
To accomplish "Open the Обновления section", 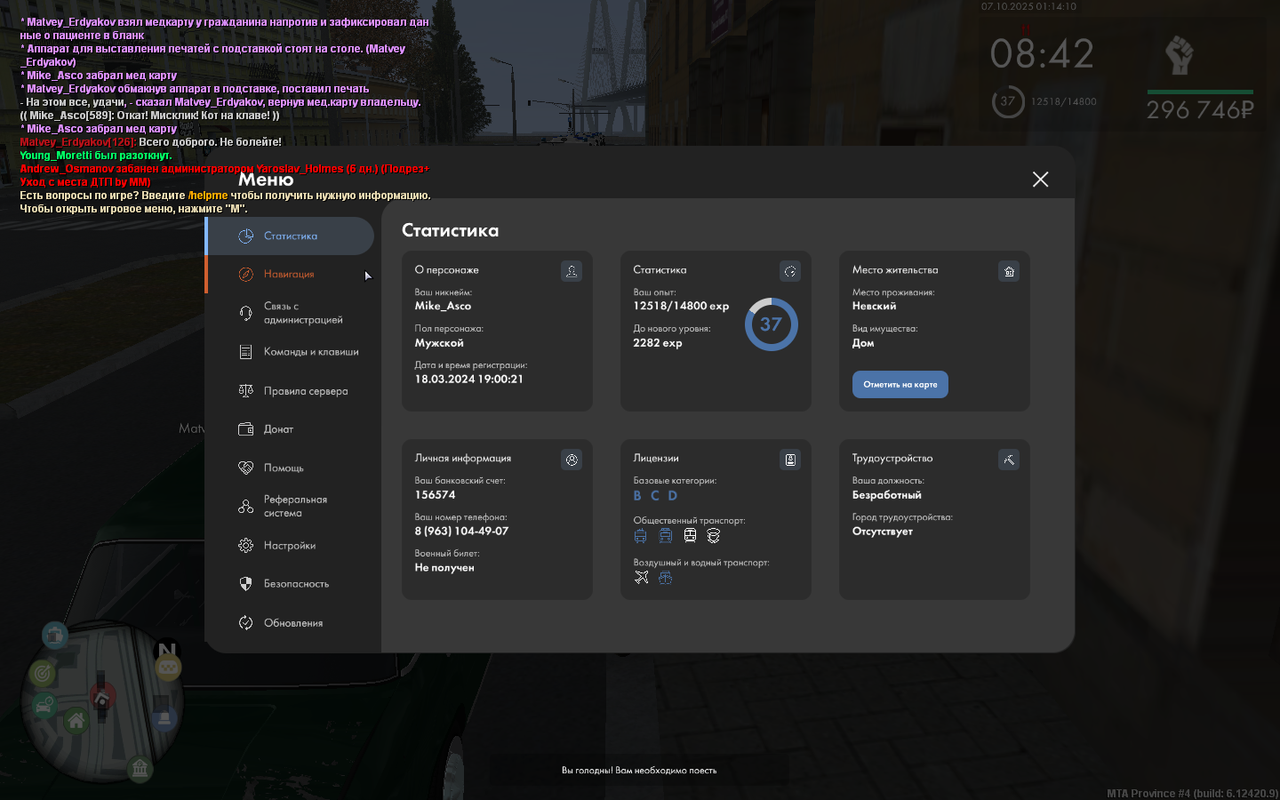I will [x=290, y=623].
